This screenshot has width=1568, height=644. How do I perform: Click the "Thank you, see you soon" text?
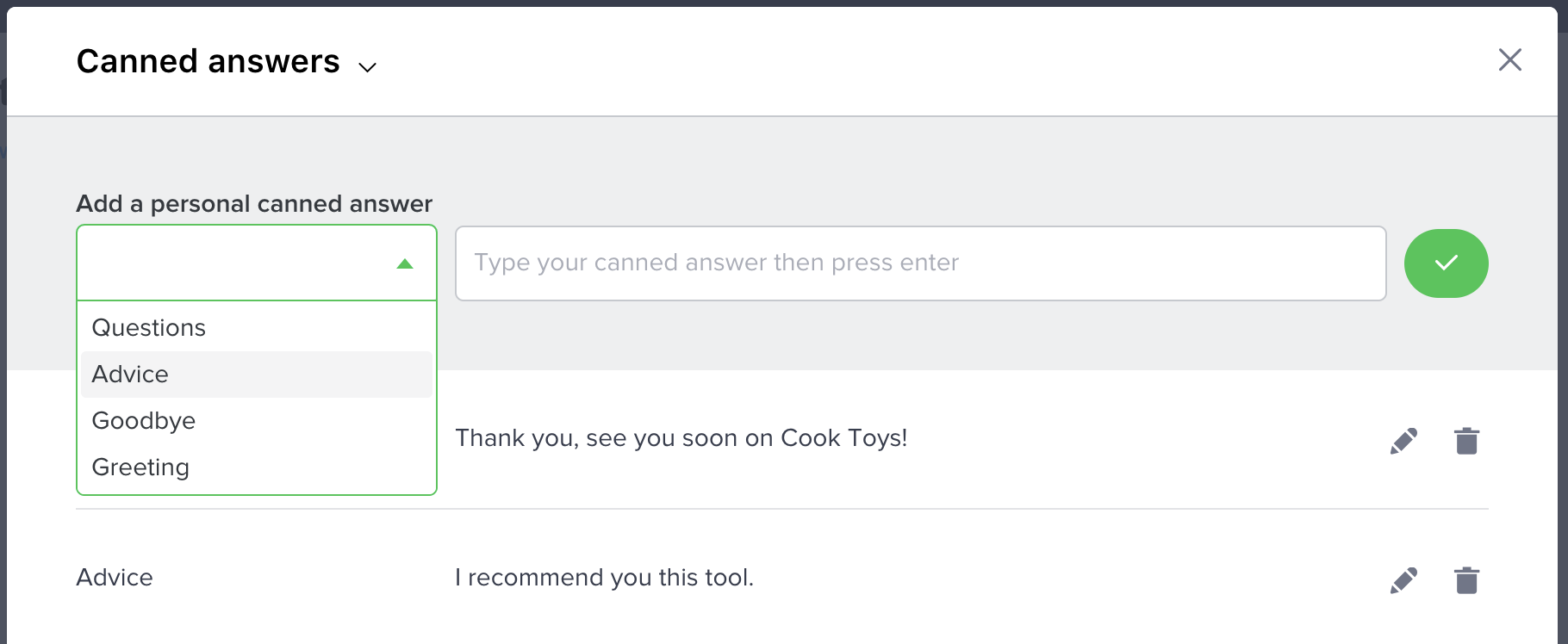(x=681, y=438)
